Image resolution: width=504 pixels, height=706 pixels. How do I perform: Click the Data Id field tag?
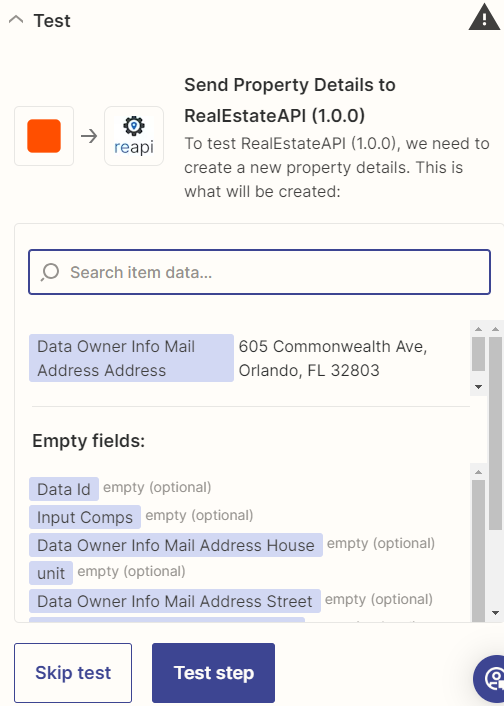64,489
